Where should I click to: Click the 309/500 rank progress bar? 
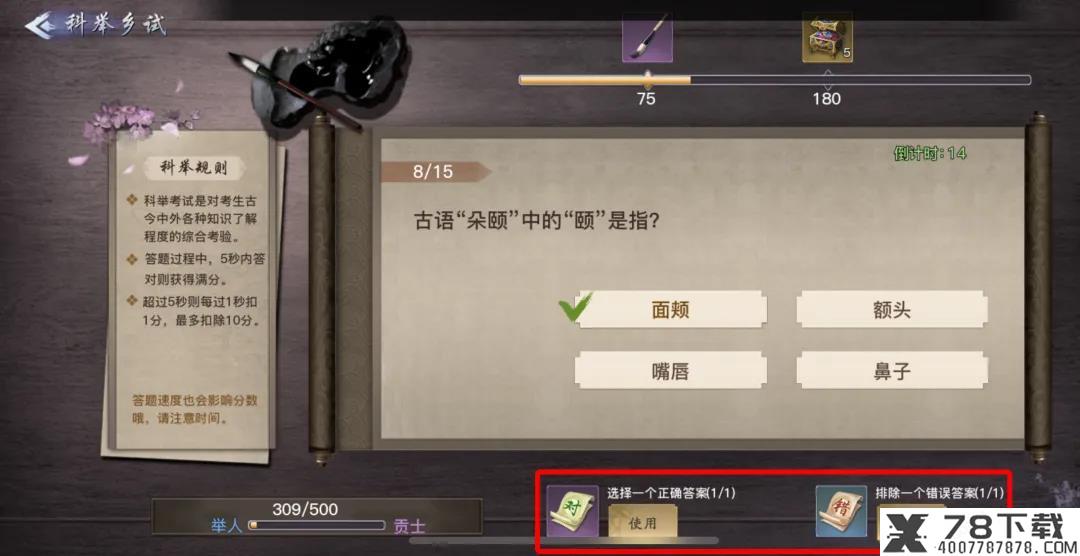316,525
